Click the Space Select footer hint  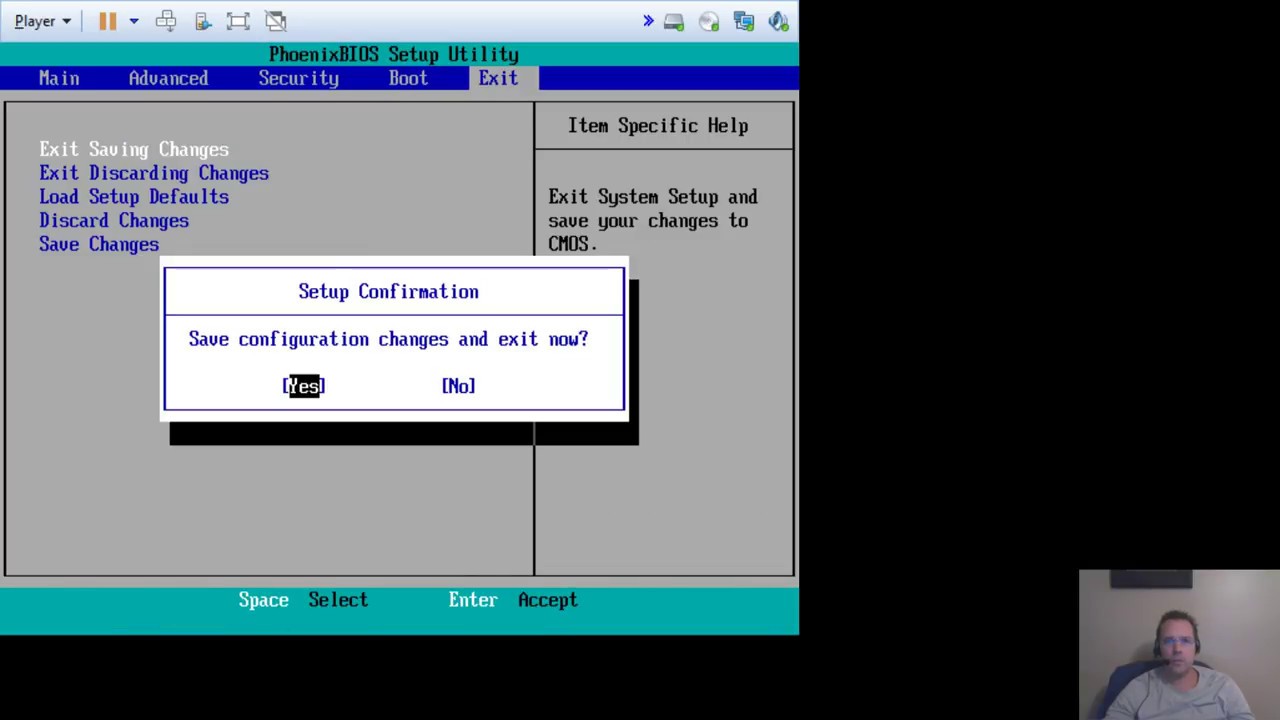point(303,600)
